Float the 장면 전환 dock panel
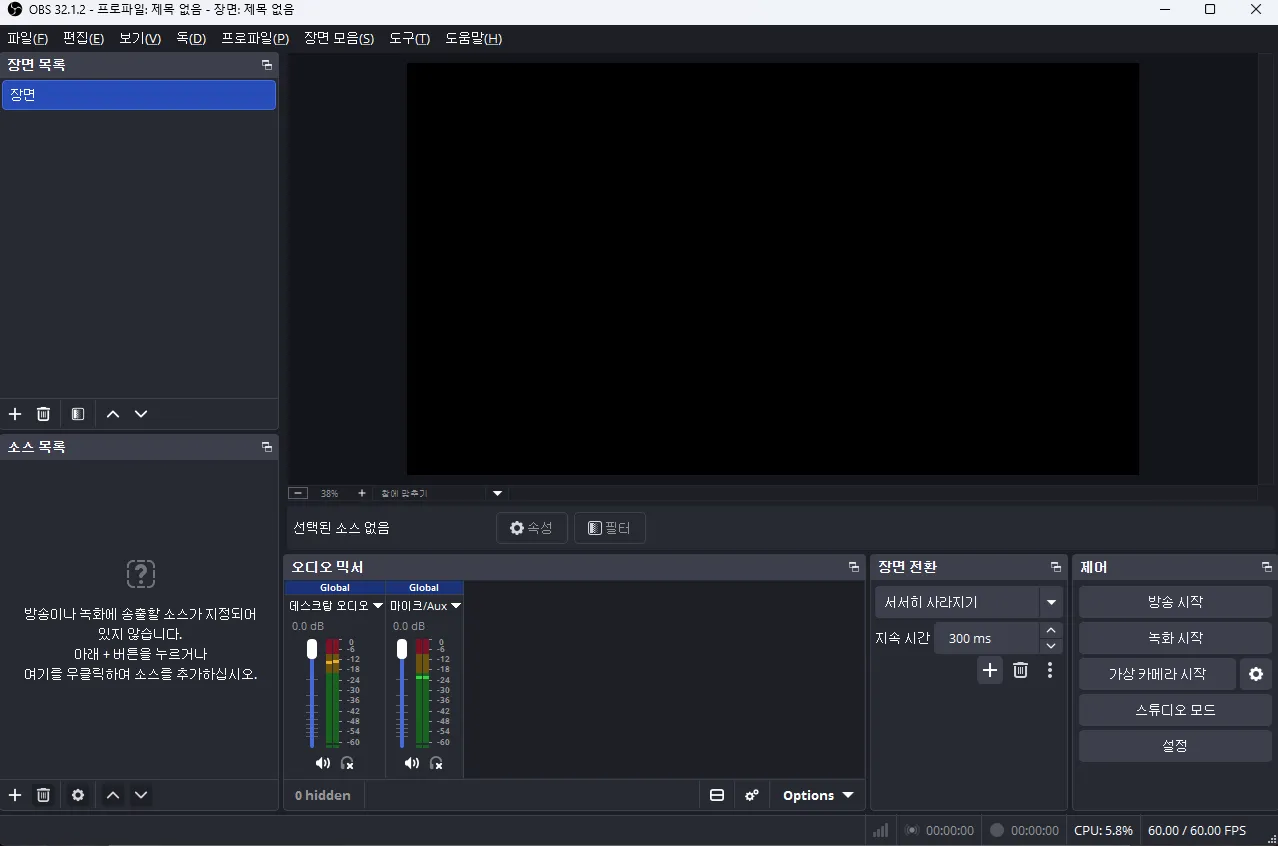This screenshot has width=1278, height=846. coord(1056,567)
